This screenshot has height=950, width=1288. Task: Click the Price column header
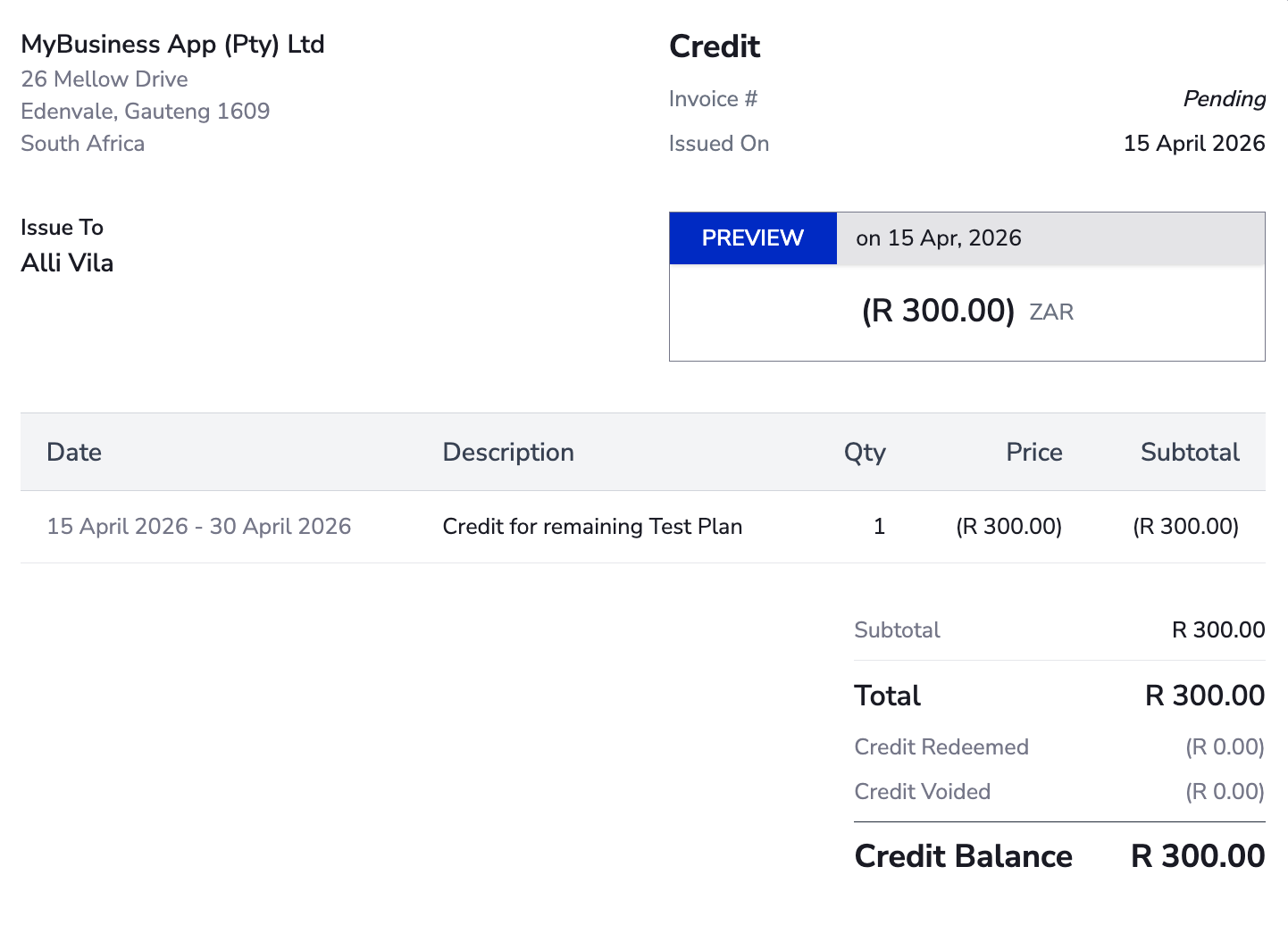click(1033, 453)
